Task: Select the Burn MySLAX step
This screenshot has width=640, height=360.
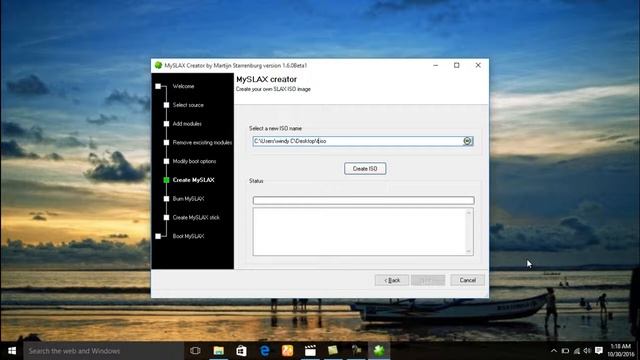Action: coord(188,199)
